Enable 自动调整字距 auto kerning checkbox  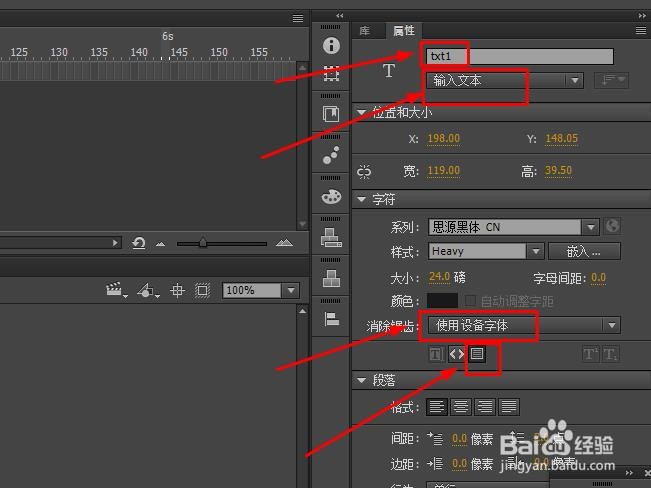tap(470, 301)
